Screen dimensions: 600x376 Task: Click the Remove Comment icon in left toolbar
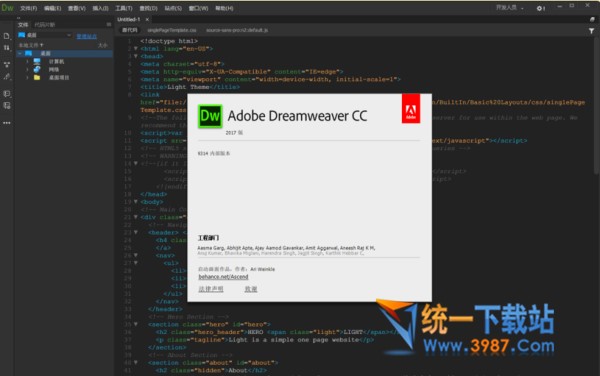click(7, 106)
